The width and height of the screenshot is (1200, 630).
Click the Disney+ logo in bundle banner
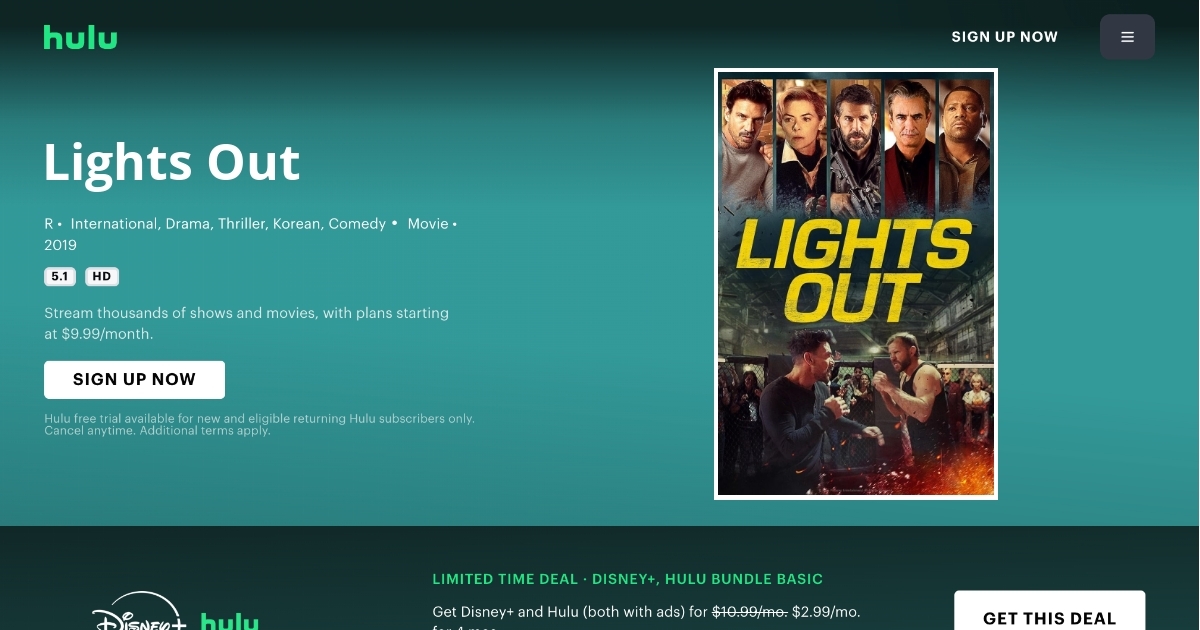139,612
